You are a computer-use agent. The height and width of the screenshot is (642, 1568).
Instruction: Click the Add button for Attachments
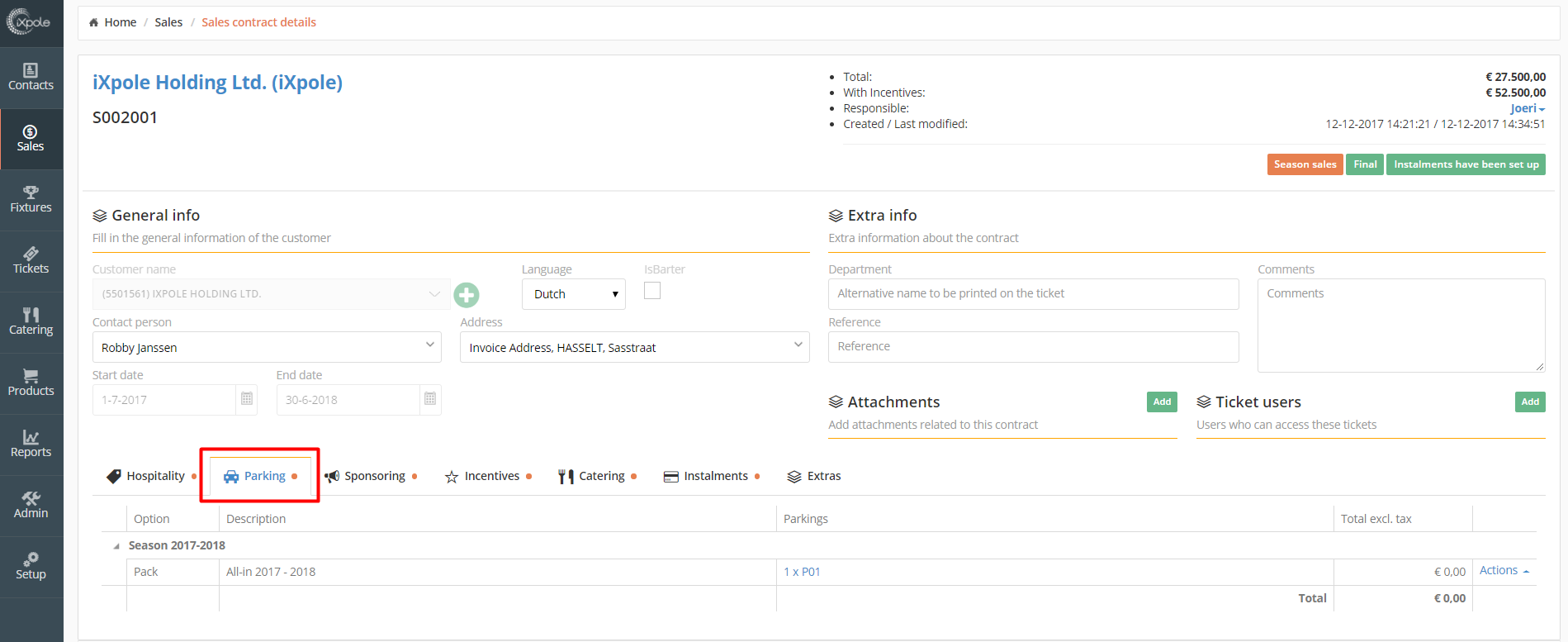coord(1162,402)
